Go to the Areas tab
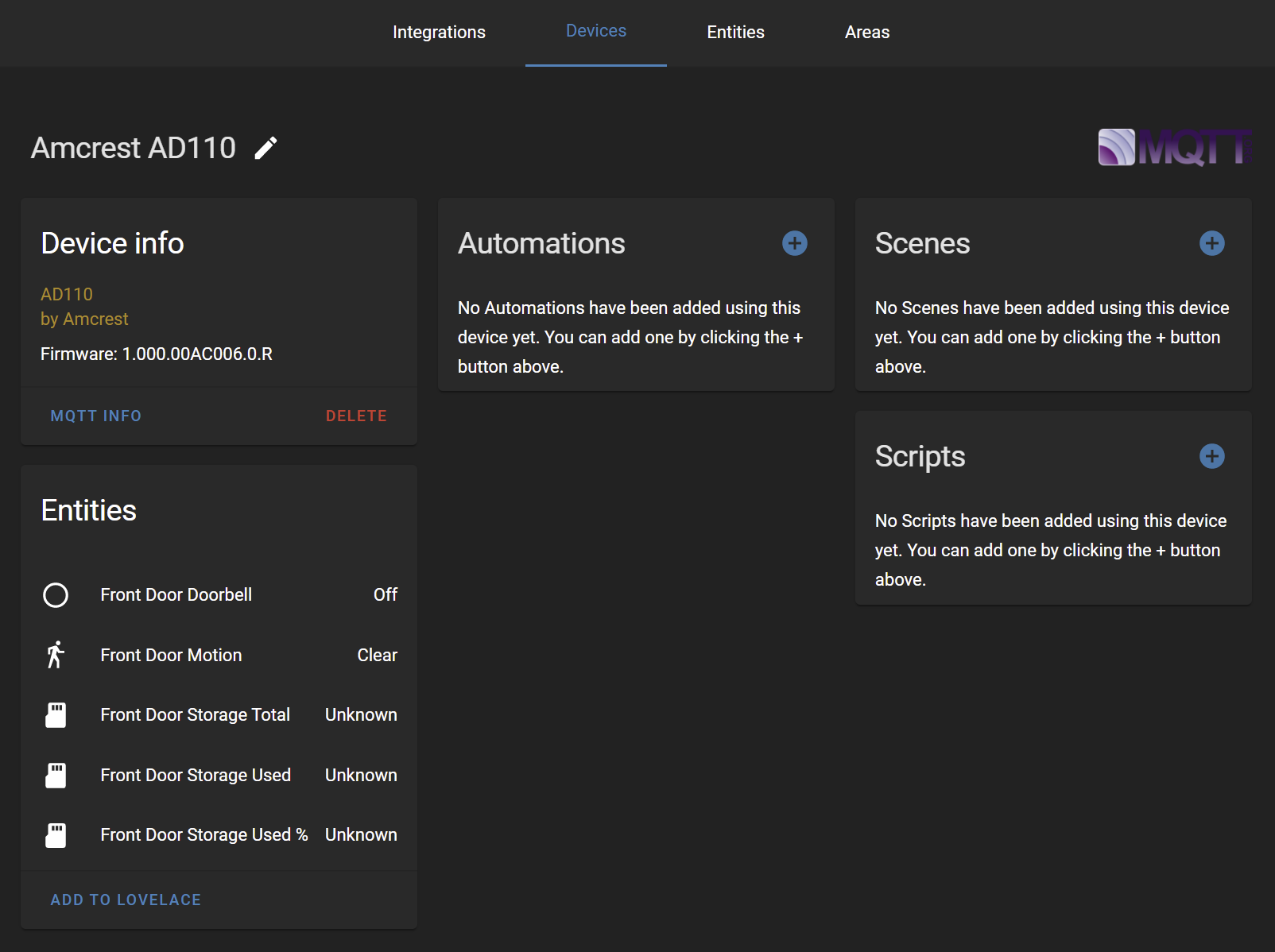Viewport: 1275px width, 952px height. pos(867,33)
